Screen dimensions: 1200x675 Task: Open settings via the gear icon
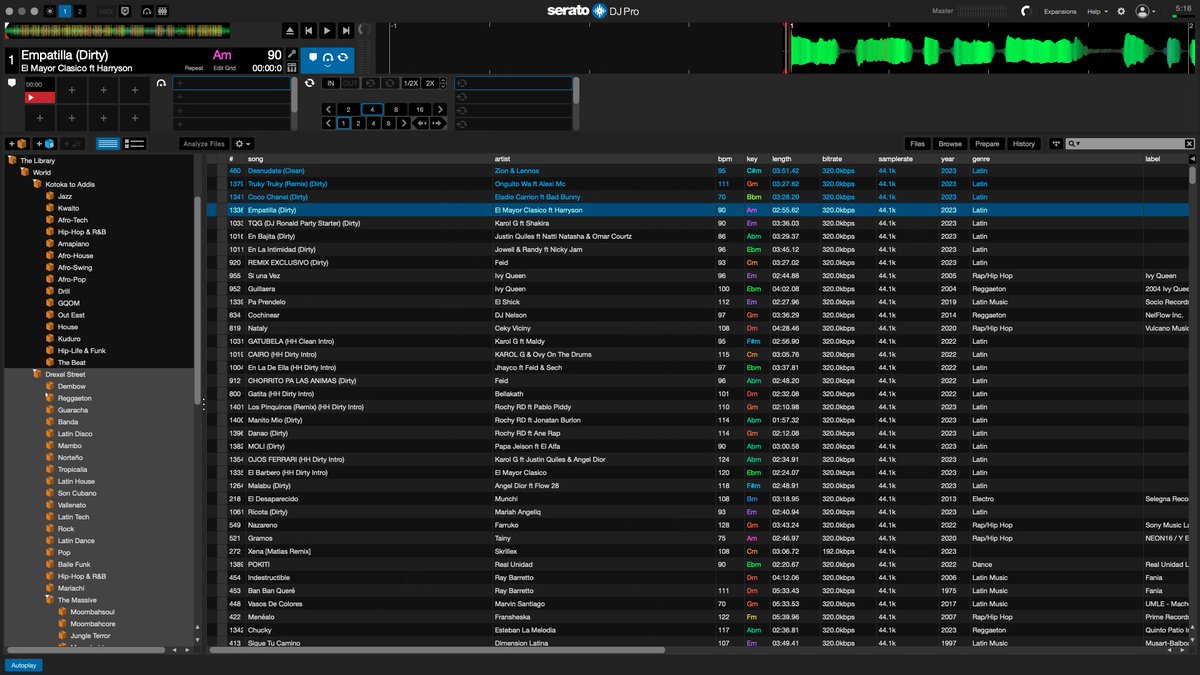tap(1121, 11)
